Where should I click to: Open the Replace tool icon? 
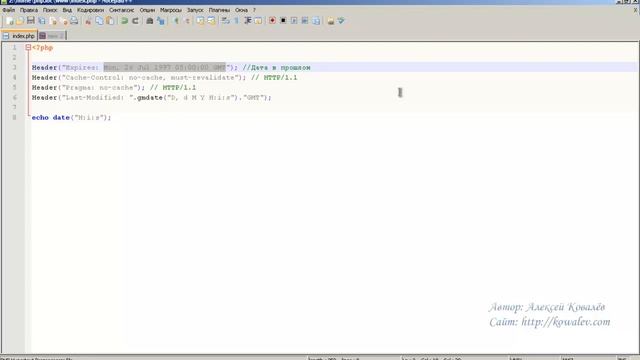161,21
